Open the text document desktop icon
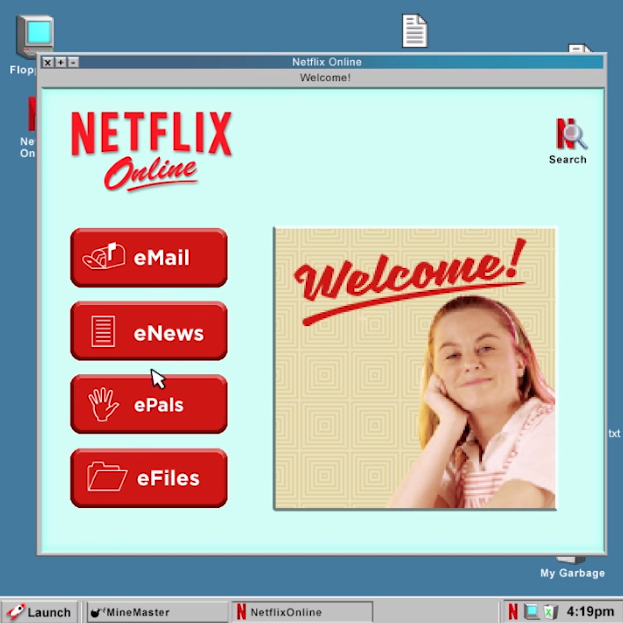The width and height of the screenshot is (623, 623). click(x=414, y=31)
